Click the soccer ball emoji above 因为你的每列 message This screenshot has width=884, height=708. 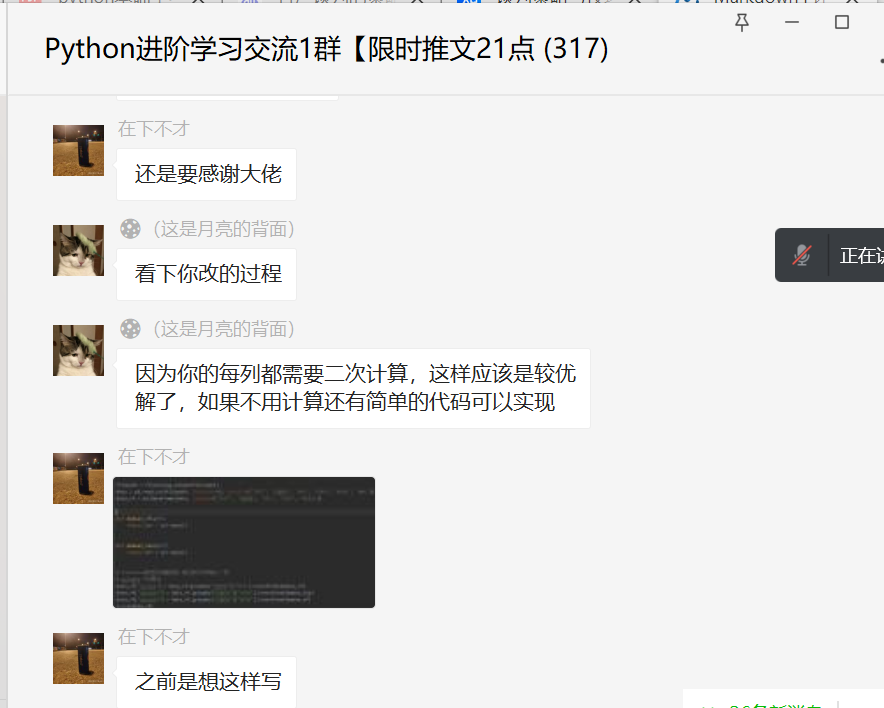[x=130, y=329]
